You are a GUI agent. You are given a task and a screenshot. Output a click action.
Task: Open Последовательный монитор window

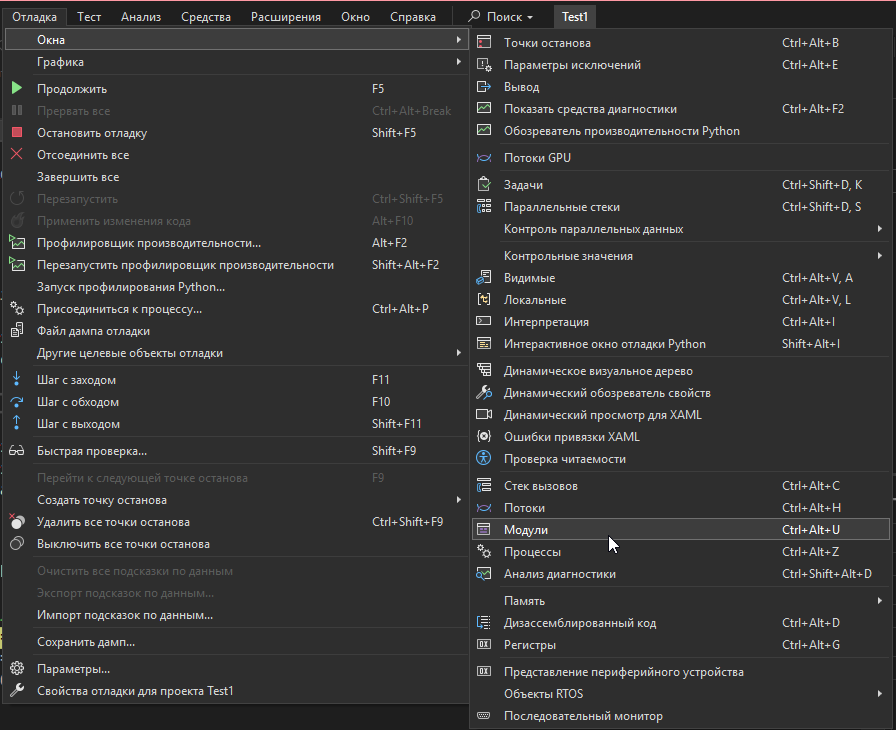pyautogui.click(x=583, y=716)
